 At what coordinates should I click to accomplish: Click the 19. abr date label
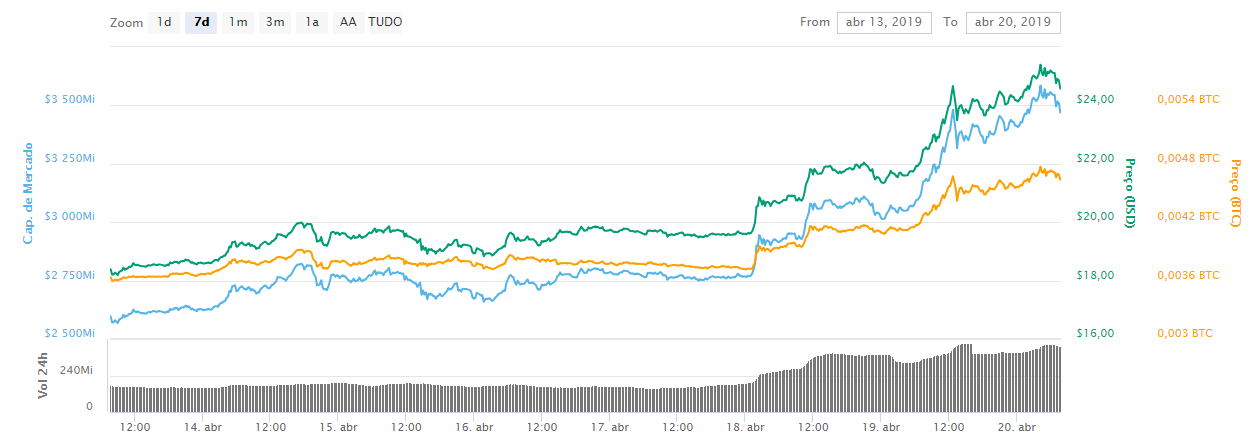pos(880,427)
